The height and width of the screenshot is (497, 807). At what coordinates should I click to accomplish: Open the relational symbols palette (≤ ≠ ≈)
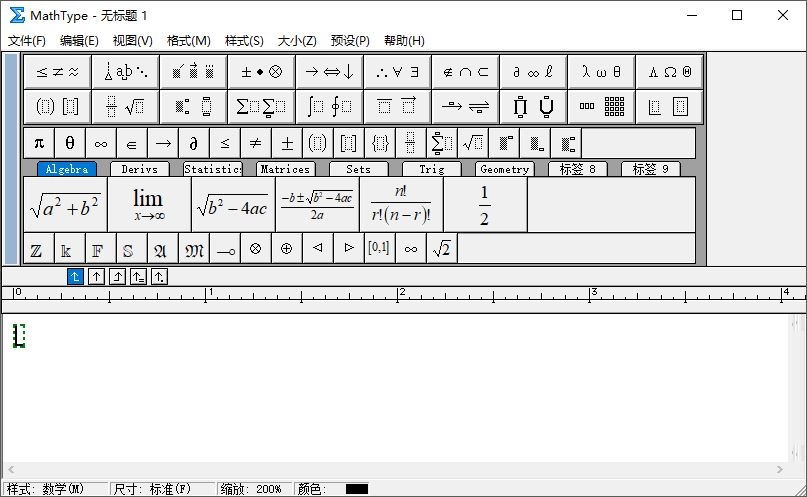58,72
